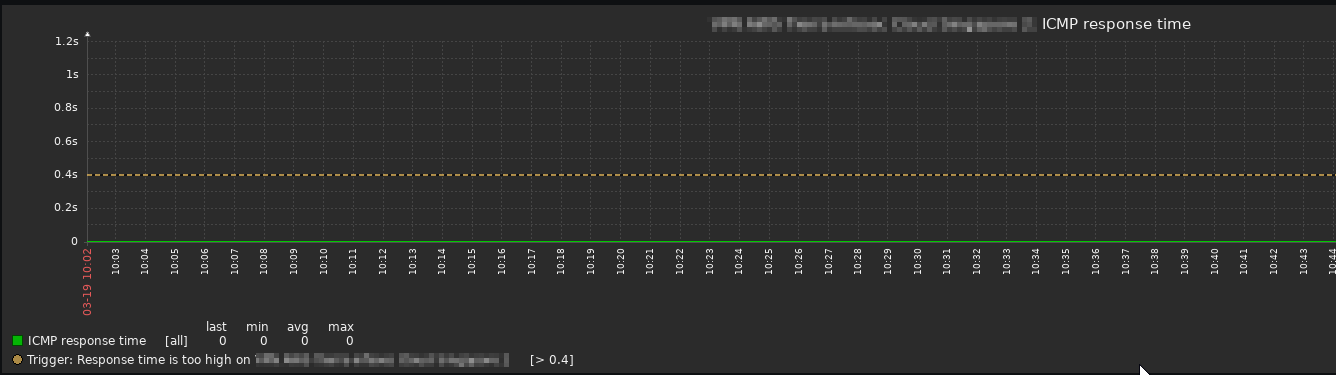Click the 1s label on the y-axis

(72, 74)
